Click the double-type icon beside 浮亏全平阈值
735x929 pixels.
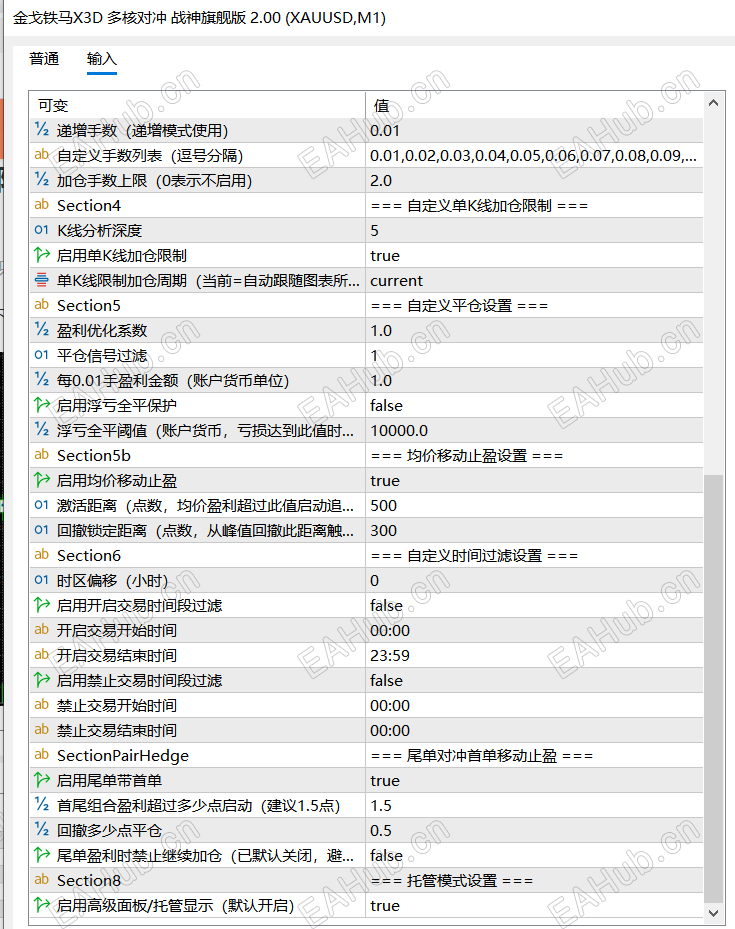[x=41, y=430]
